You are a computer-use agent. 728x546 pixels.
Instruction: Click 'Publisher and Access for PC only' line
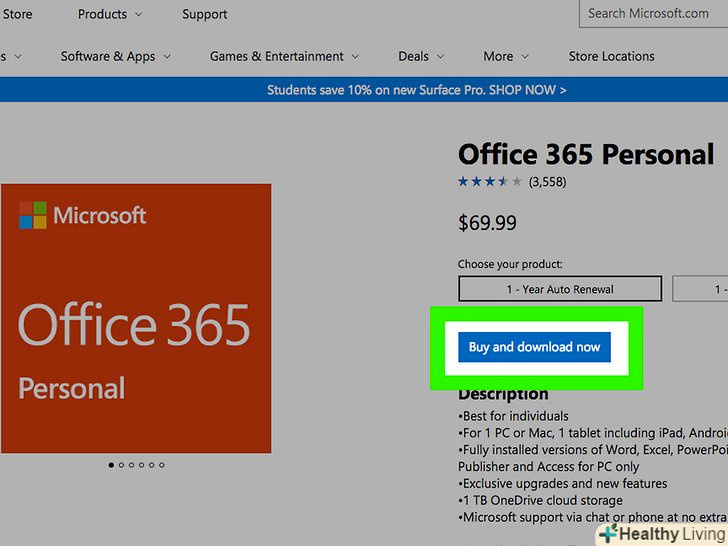tap(548, 466)
